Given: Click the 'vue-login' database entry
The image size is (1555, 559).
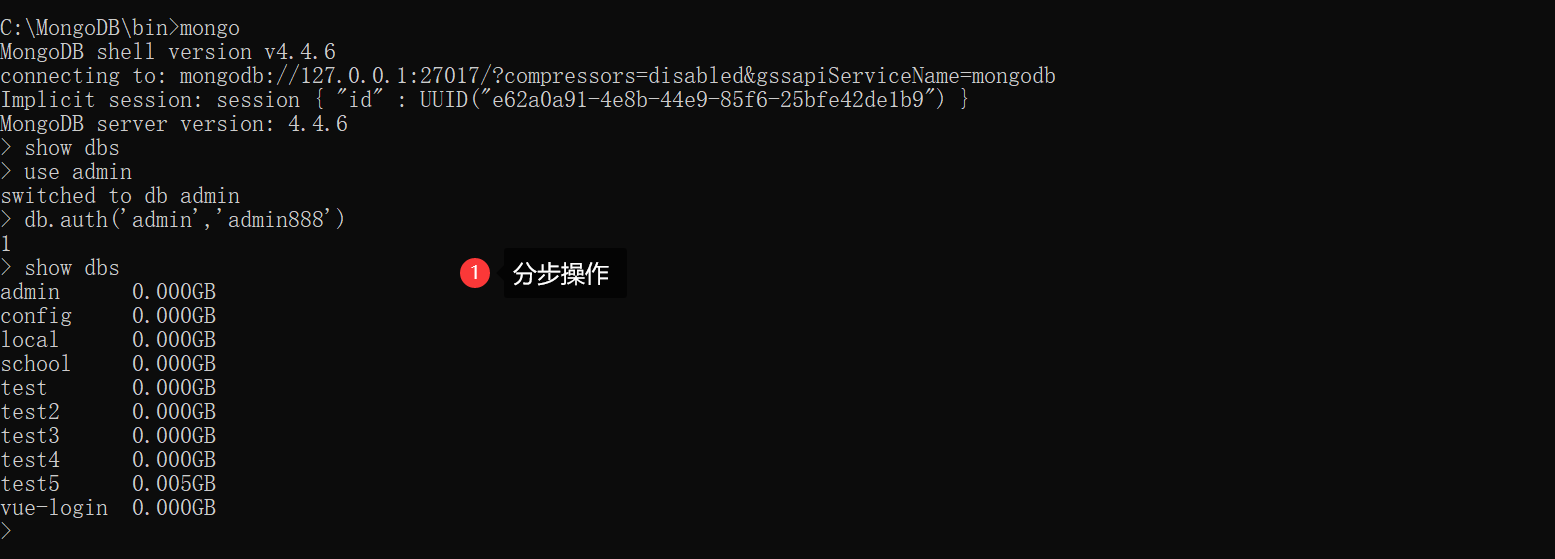Looking at the screenshot, I should point(54,508).
